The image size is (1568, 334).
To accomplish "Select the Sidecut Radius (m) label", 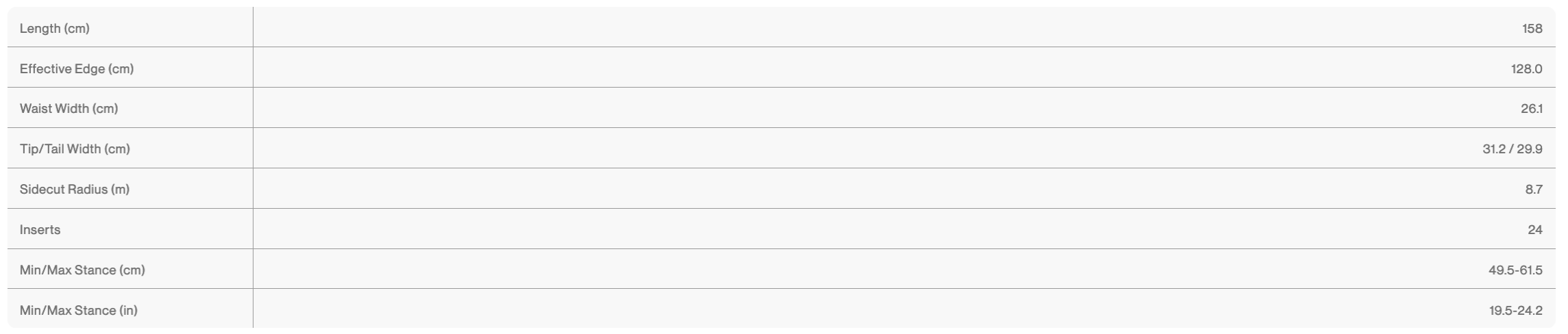I will 75,190.
